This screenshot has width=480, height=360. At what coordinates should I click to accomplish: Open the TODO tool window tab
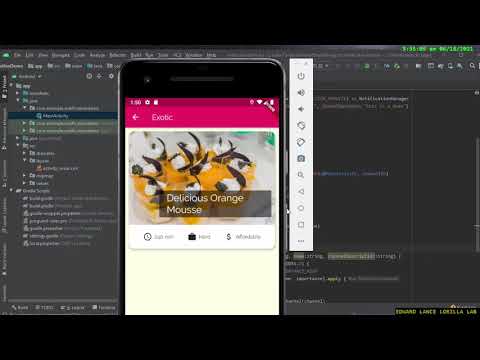coord(45,307)
